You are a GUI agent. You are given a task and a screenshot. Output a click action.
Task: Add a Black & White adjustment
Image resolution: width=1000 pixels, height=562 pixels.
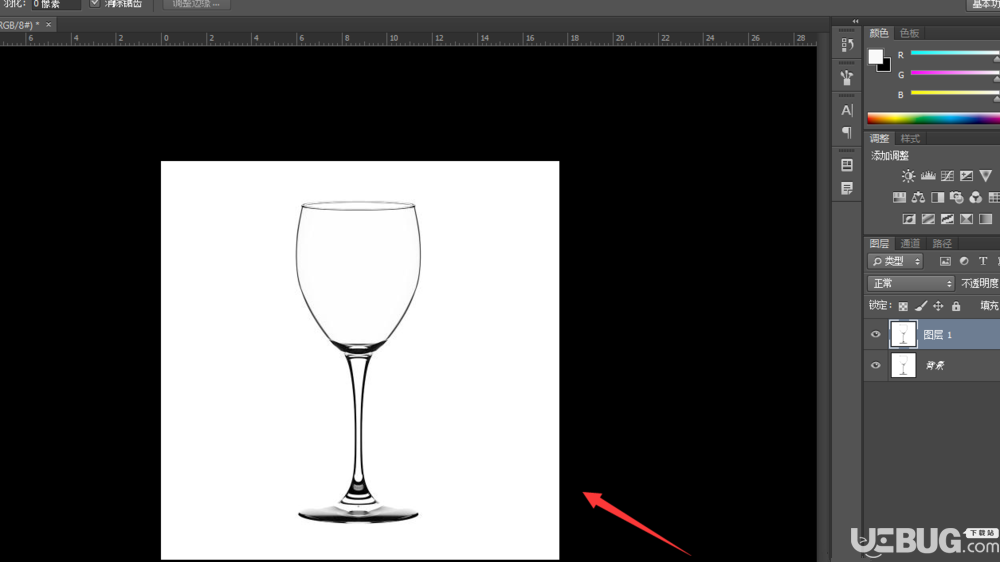(938, 197)
